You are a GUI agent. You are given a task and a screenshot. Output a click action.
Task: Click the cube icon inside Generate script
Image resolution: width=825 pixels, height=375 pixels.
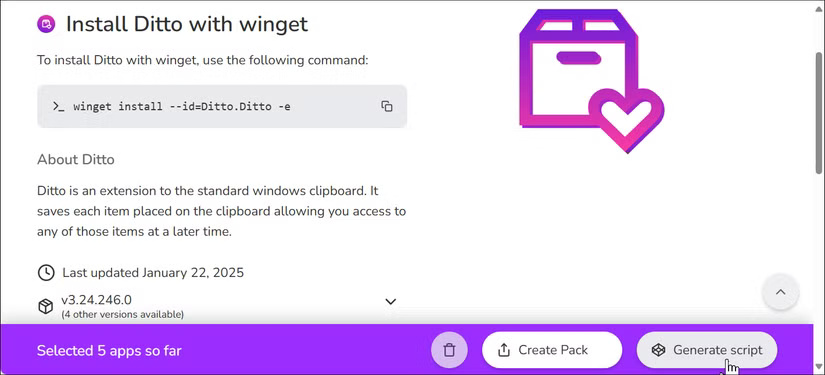pyautogui.click(x=658, y=350)
